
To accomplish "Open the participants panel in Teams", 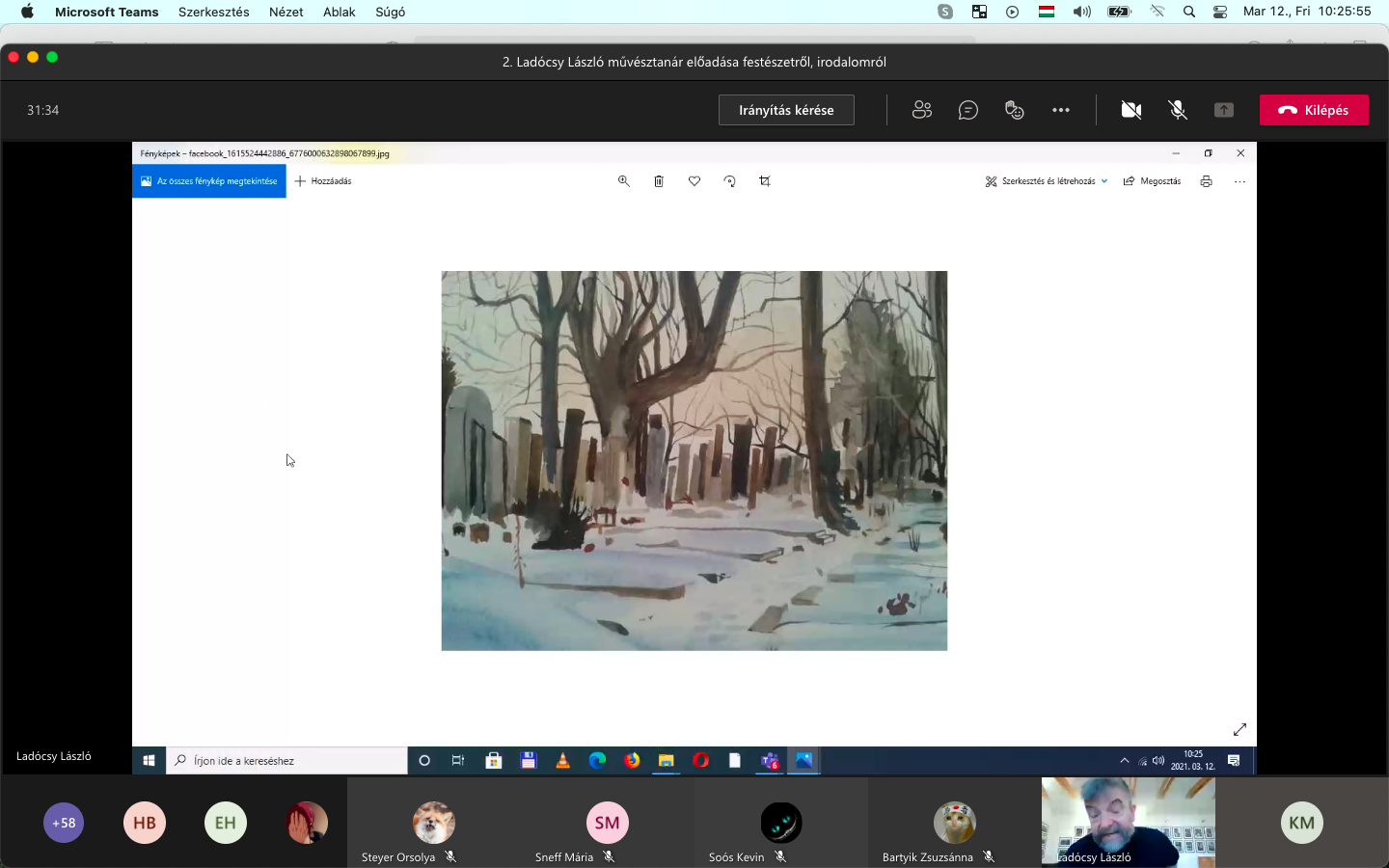I will coord(922,110).
